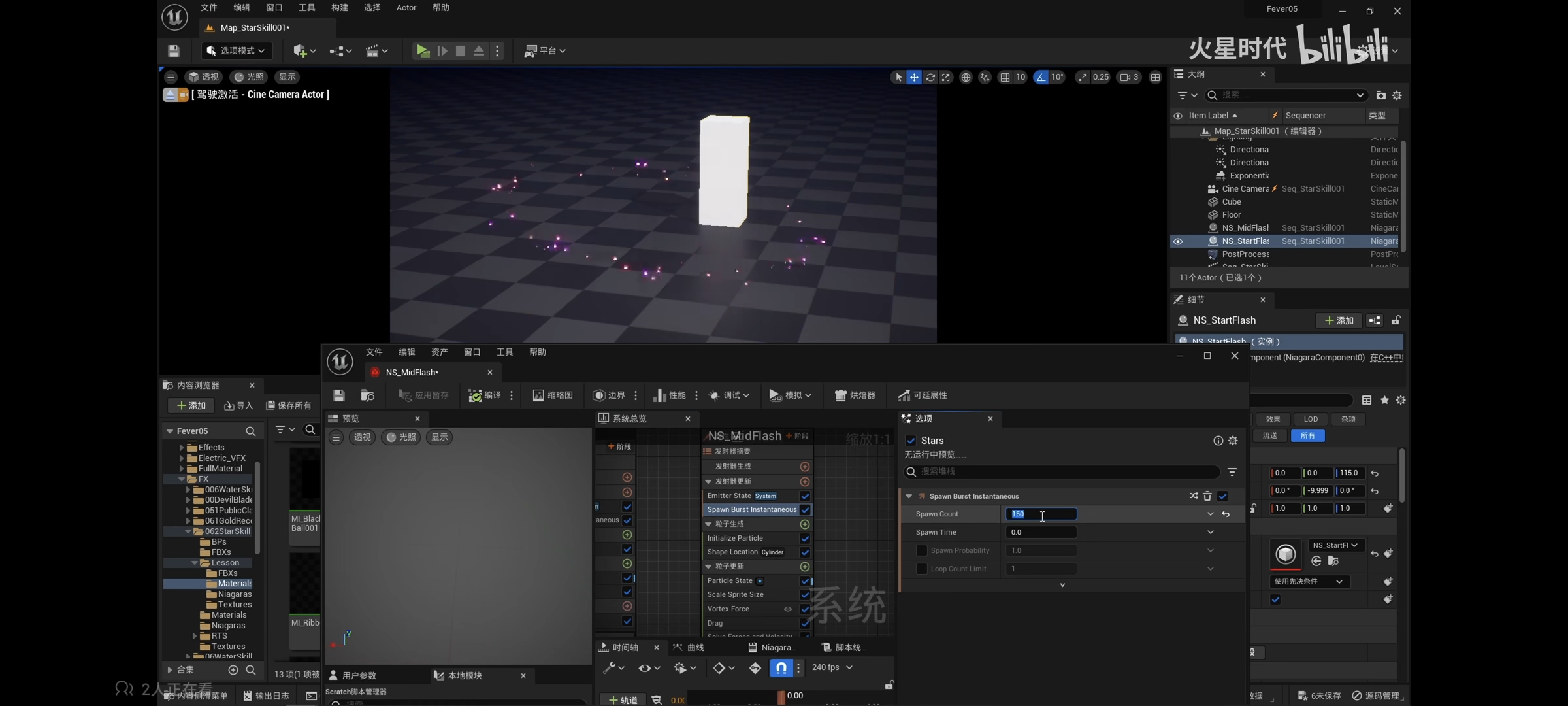This screenshot has width=1568, height=706.
Task: Delete the Spawn Burst Instantaneous module (trash icon)
Action: pos(1207,496)
